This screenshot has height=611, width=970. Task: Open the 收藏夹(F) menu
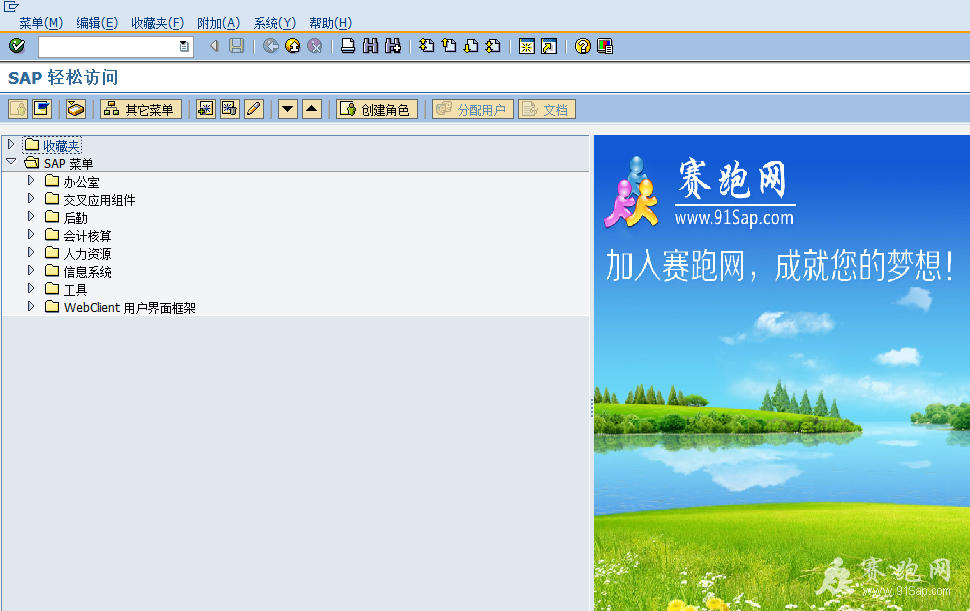click(157, 23)
